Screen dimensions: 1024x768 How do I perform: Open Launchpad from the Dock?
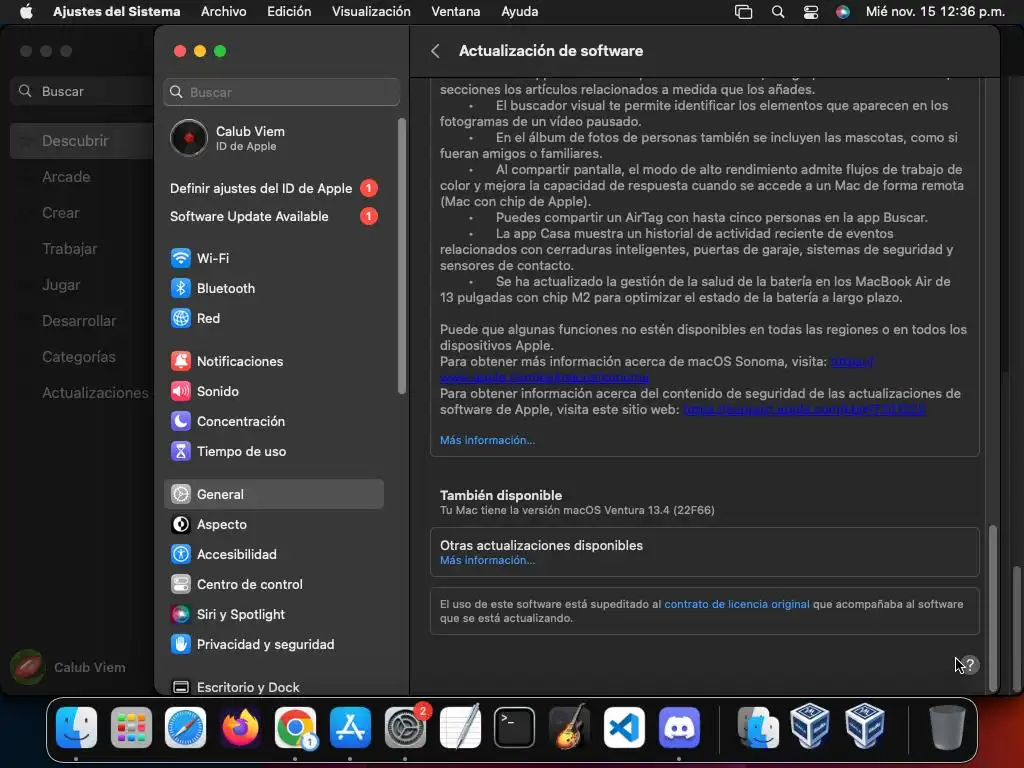pos(131,727)
